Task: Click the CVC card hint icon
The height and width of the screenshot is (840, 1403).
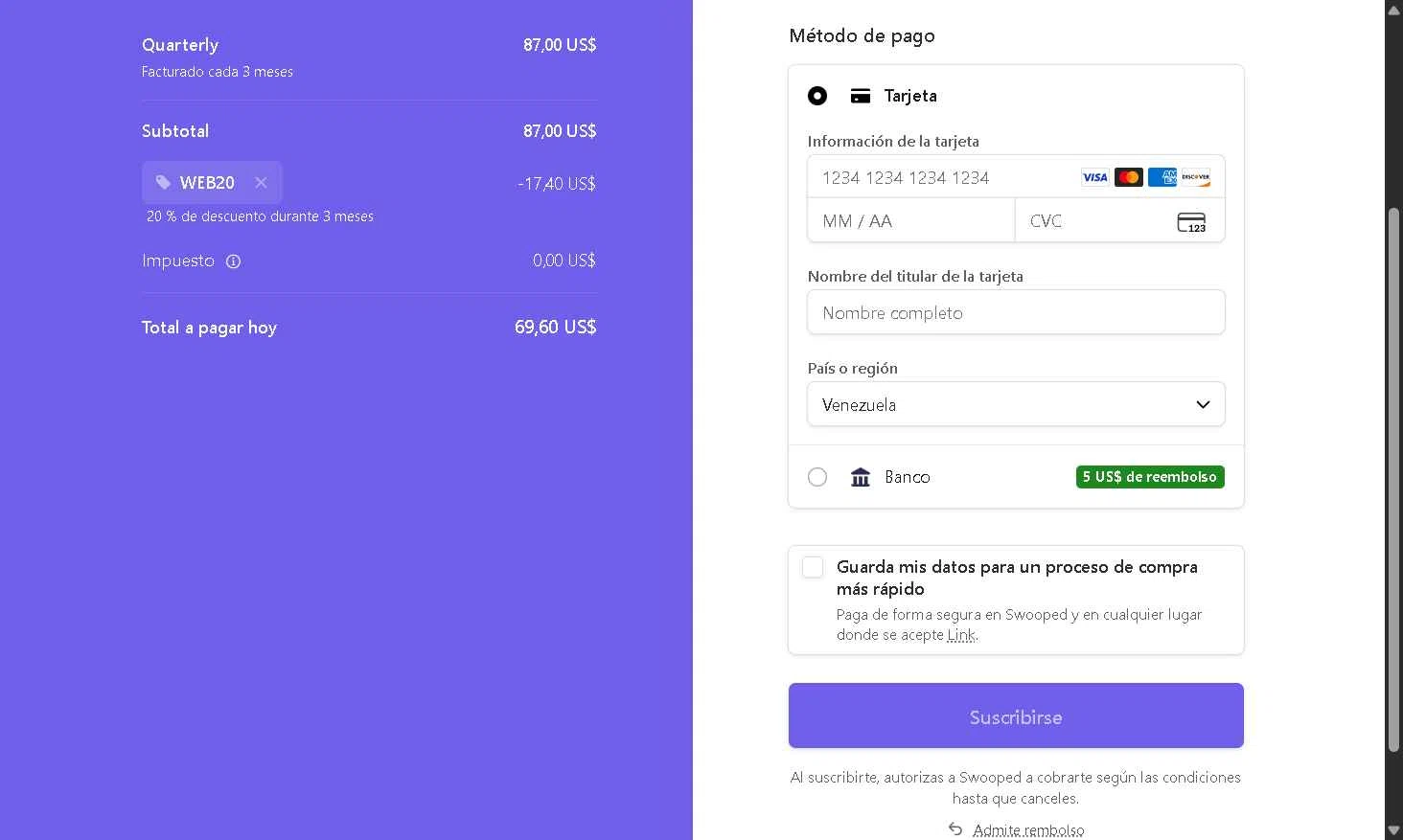Action: (x=1191, y=222)
